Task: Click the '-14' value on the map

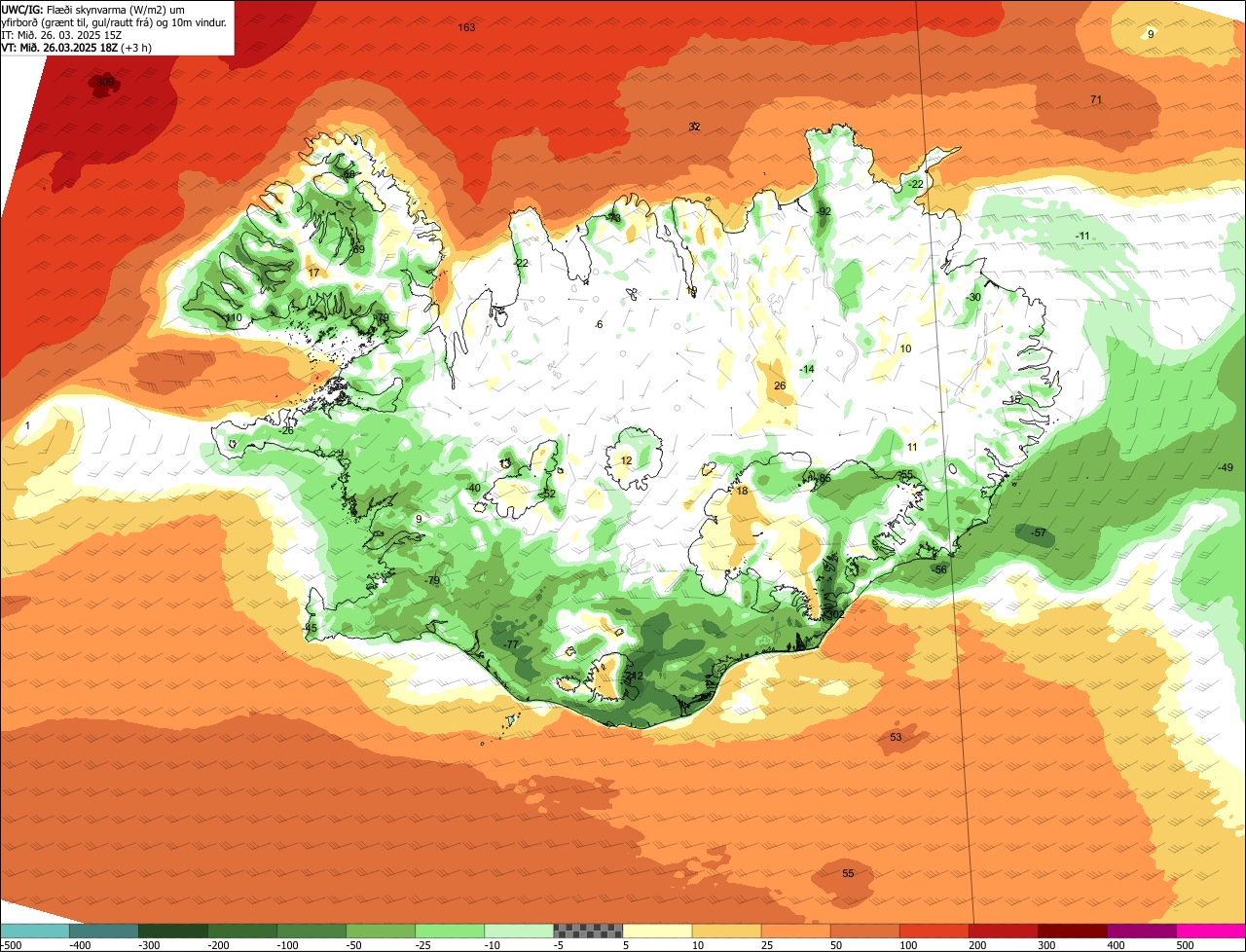Action: click(806, 369)
